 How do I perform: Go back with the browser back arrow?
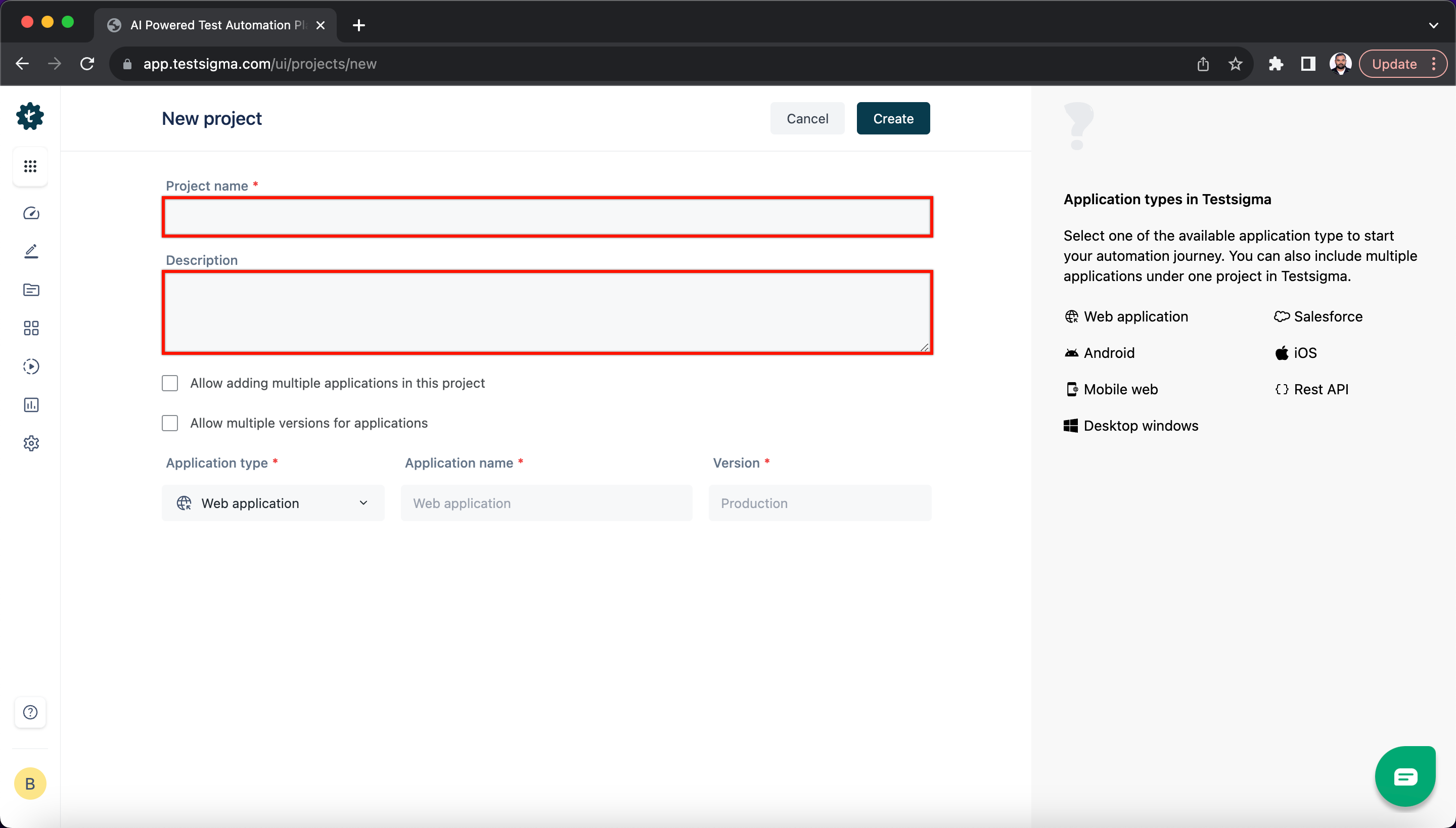pos(22,64)
